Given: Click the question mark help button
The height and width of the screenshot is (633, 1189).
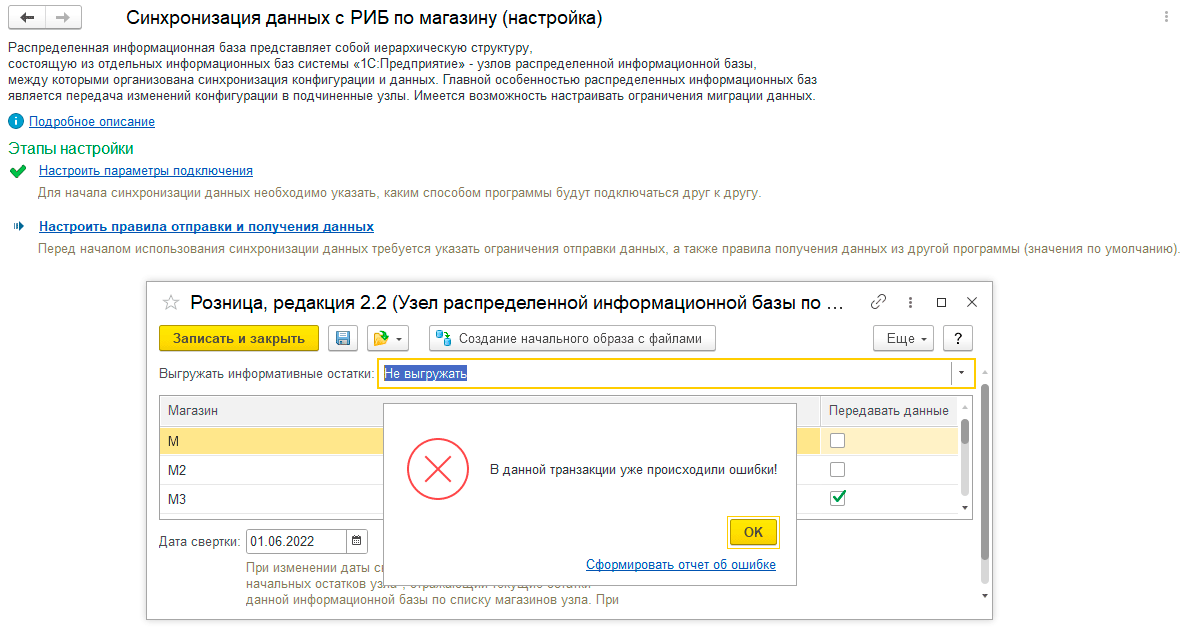Looking at the screenshot, I should coord(958,338).
